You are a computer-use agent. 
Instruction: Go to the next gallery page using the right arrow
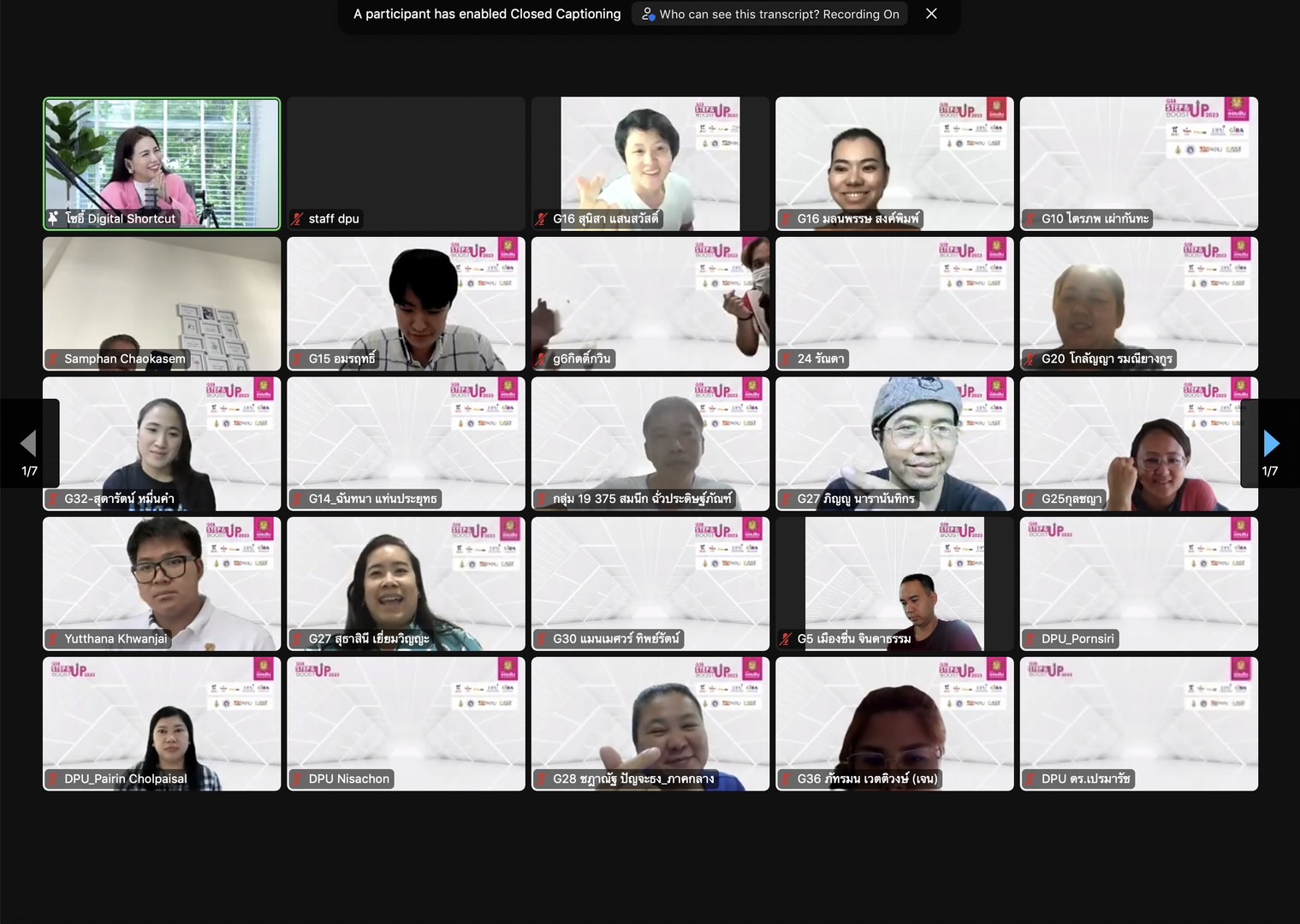[1271, 443]
